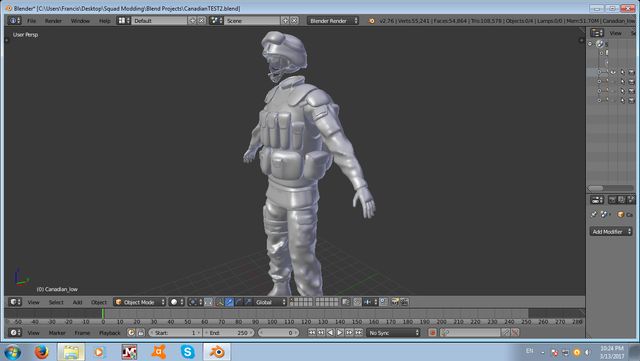Toggle lock camera to layers icon

[x=346, y=302]
